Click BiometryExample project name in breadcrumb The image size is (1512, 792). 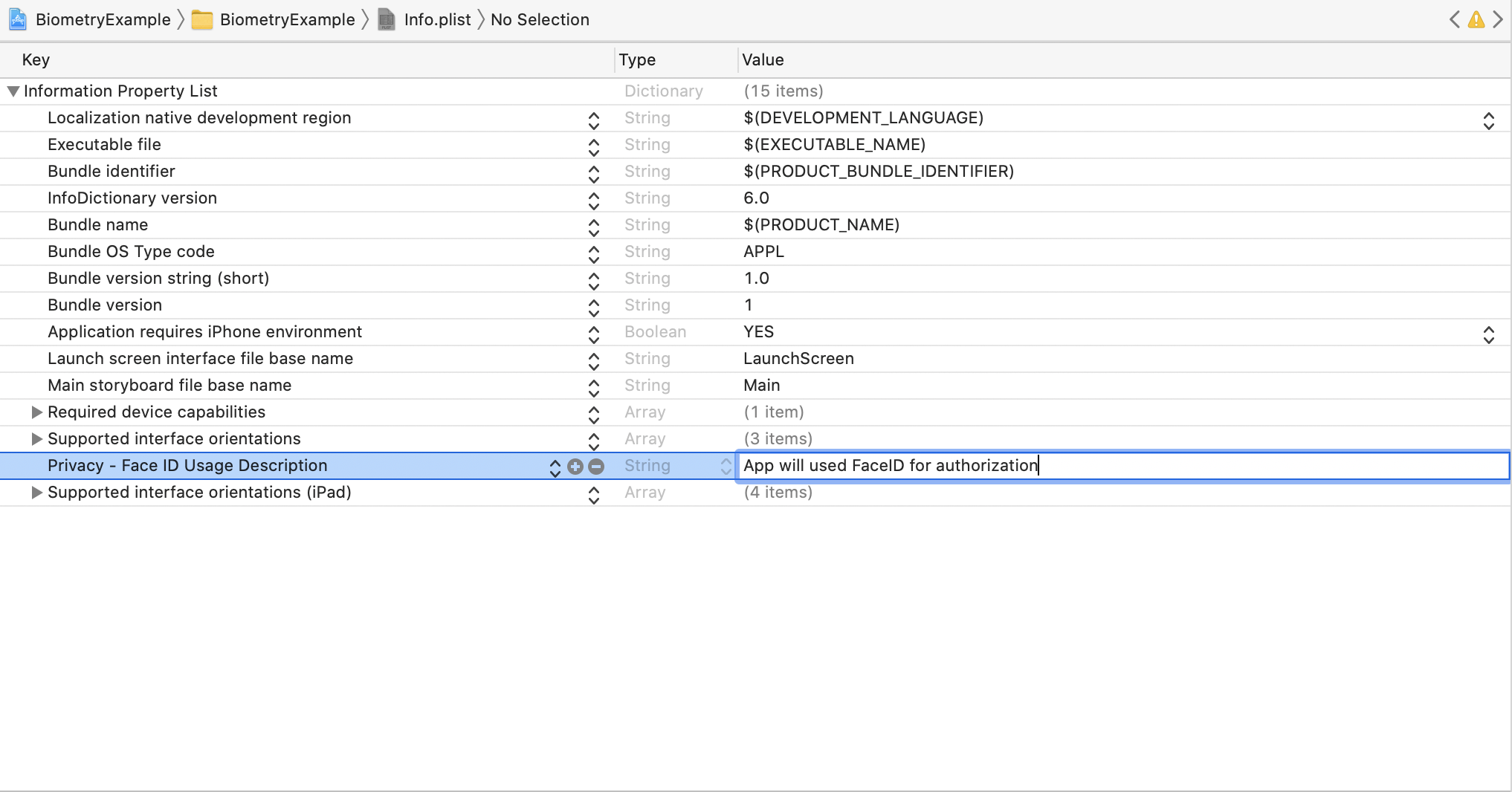tap(103, 20)
